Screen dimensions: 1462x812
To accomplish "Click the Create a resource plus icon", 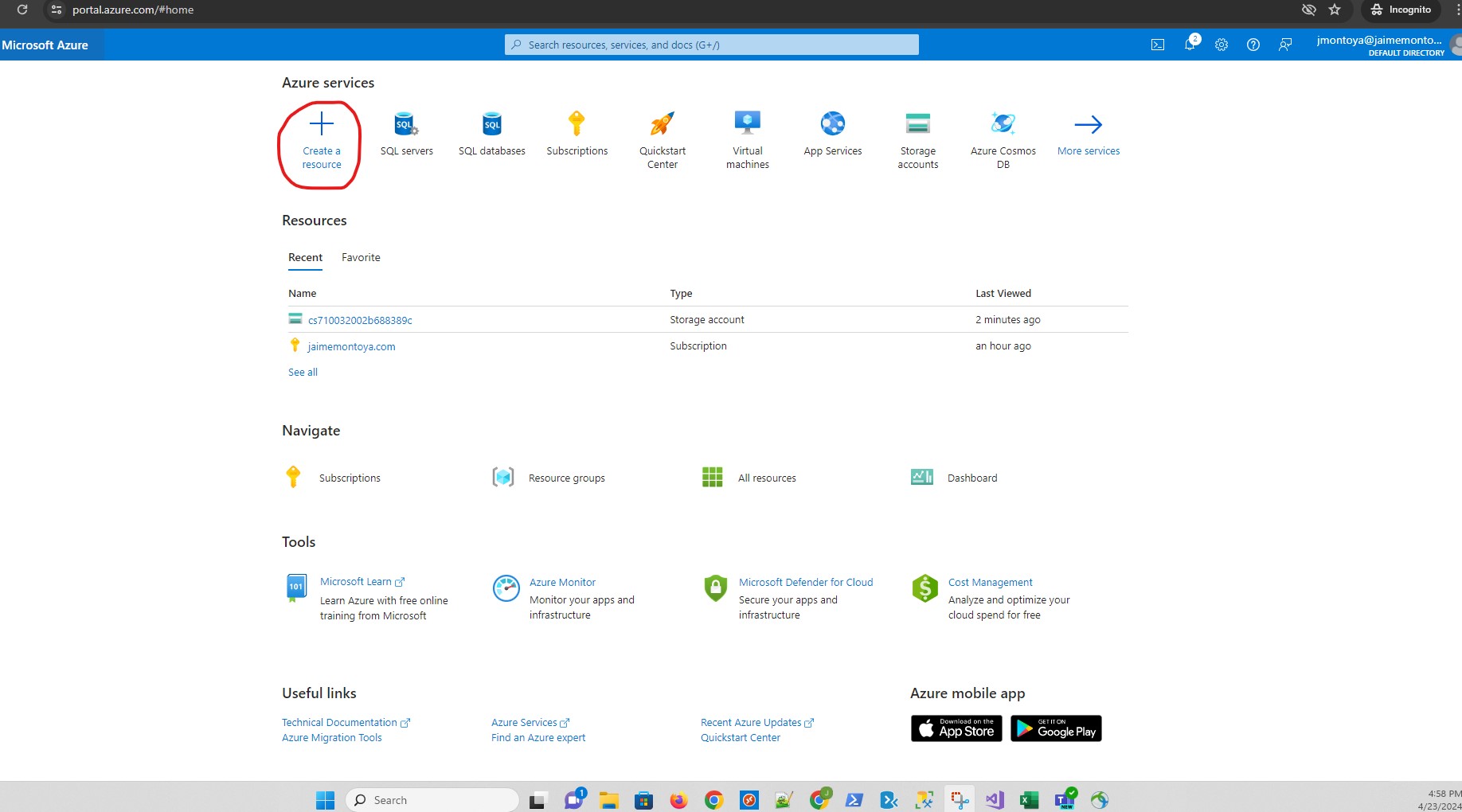I will pos(321,124).
